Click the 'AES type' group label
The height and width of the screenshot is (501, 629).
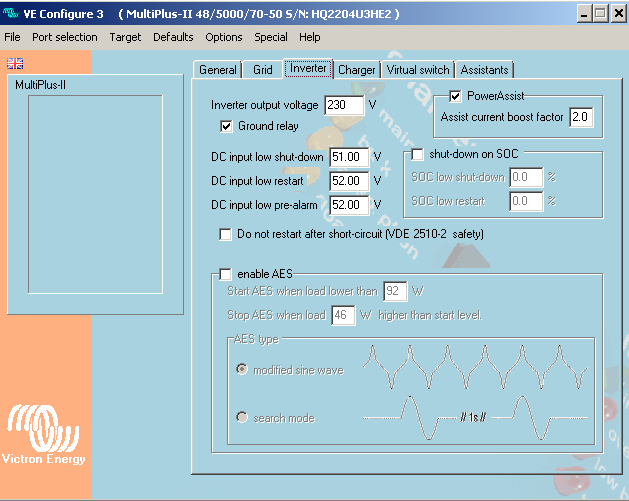click(256, 339)
